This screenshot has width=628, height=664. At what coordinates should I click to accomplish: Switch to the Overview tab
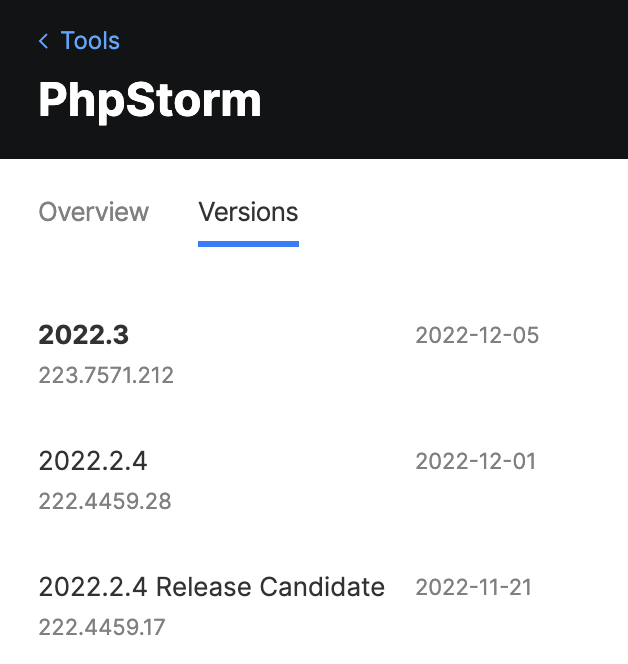click(x=94, y=212)
